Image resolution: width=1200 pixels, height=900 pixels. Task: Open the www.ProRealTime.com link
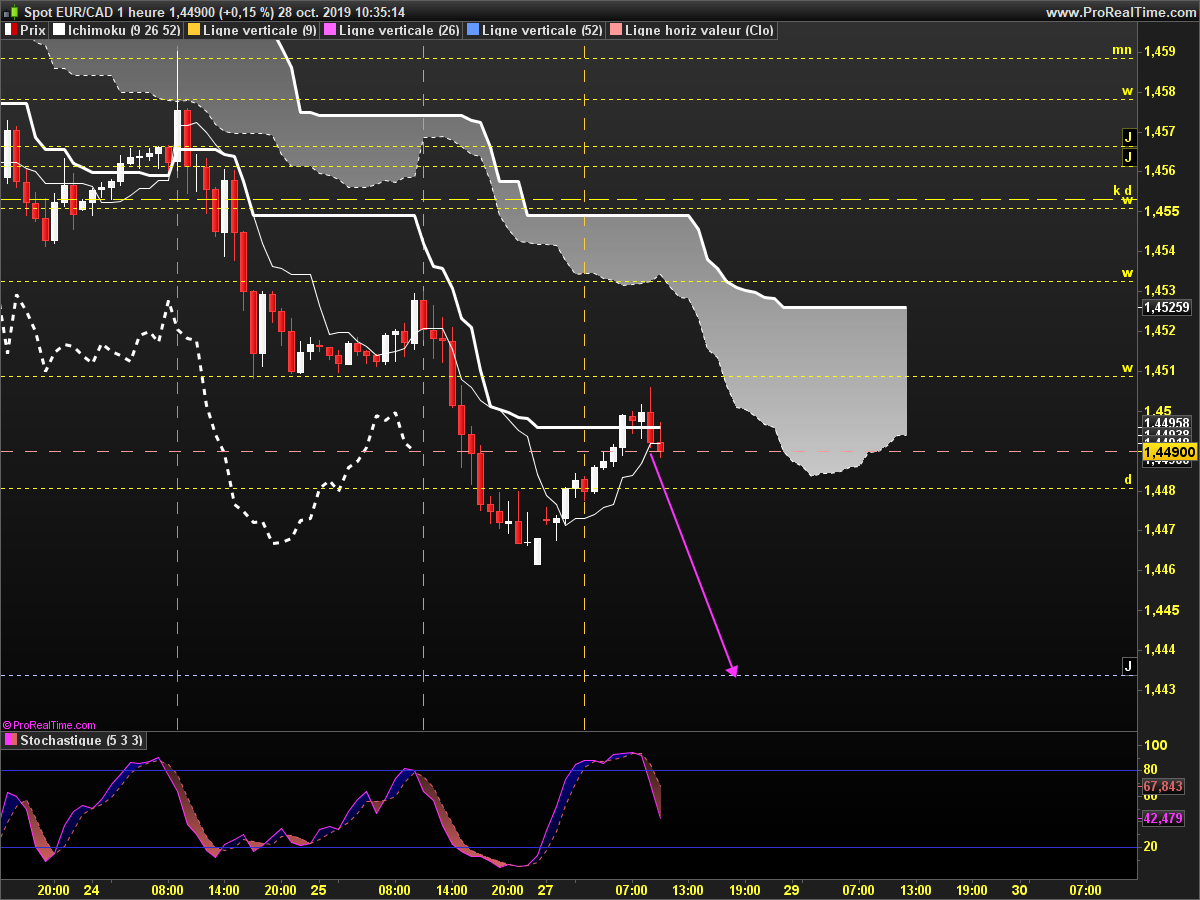pos(1120,12)
